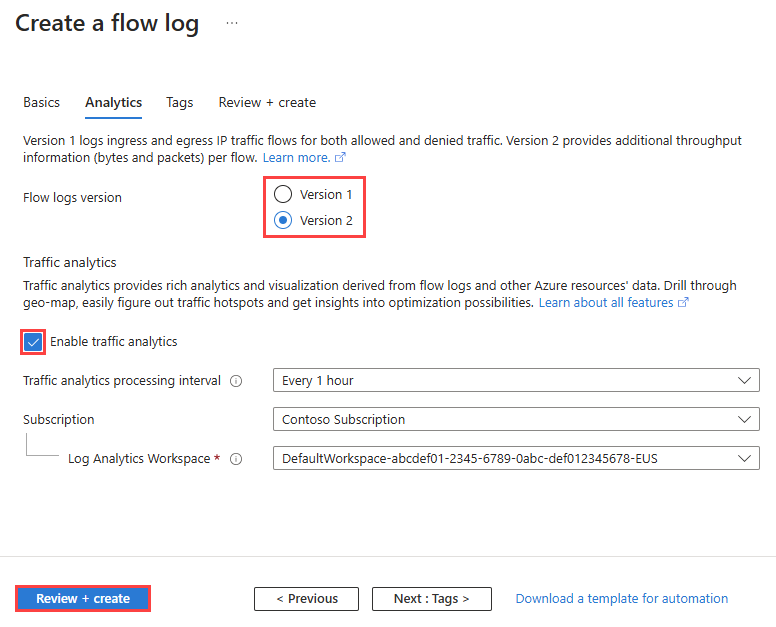Select Version 2 radio button
Image resolution: width=776 pixels, height=627 pixels.
[x=283, y=220]
